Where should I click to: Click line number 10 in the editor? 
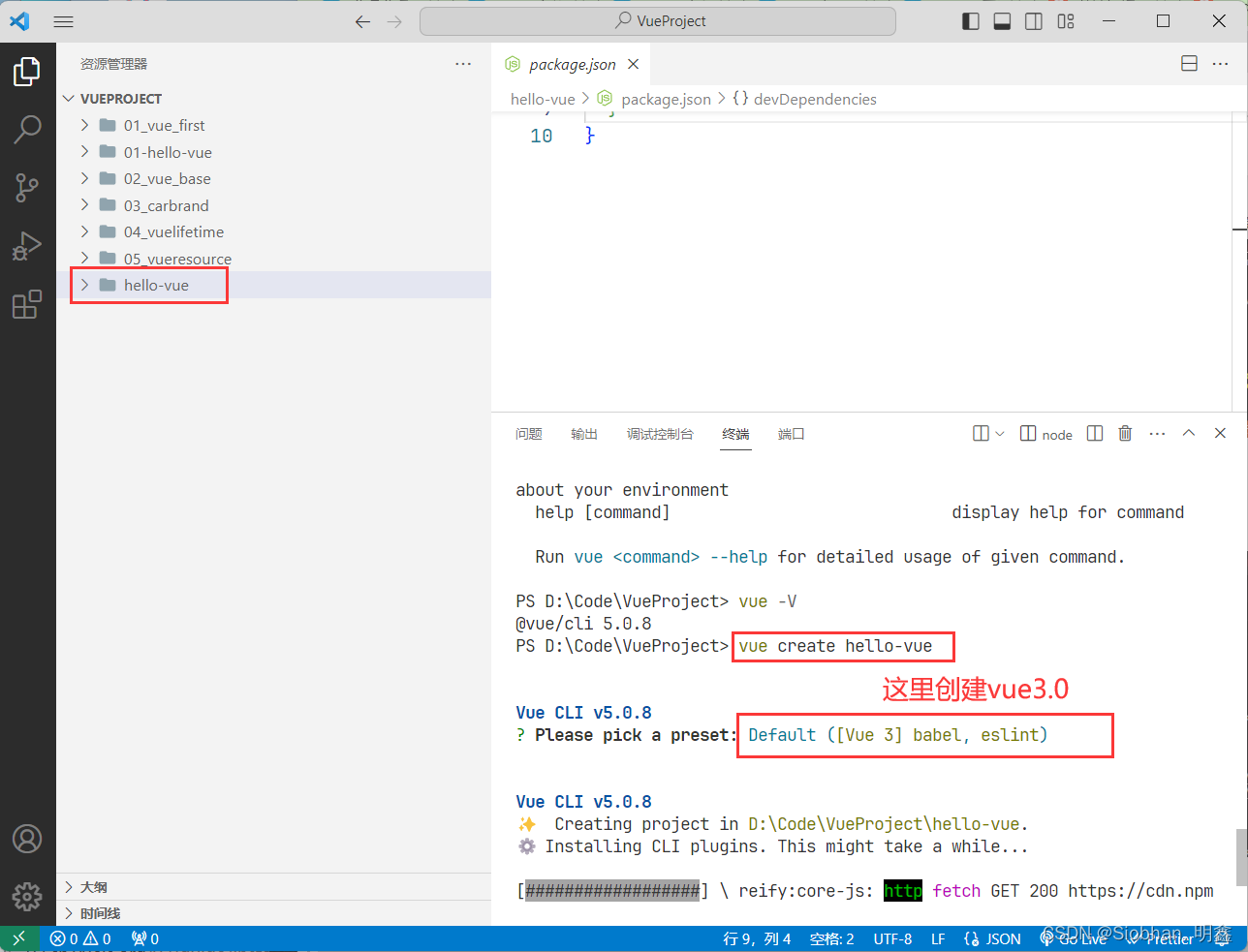pos(541,136)
